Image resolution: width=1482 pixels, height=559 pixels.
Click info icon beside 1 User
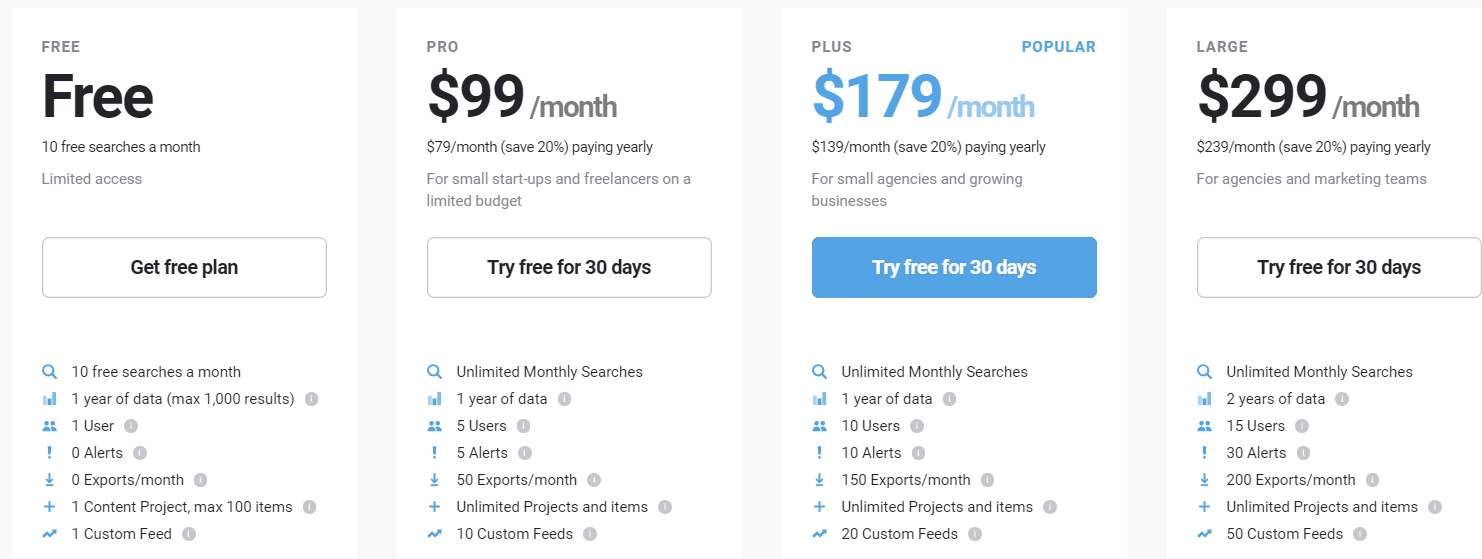[x=131, y=426]
